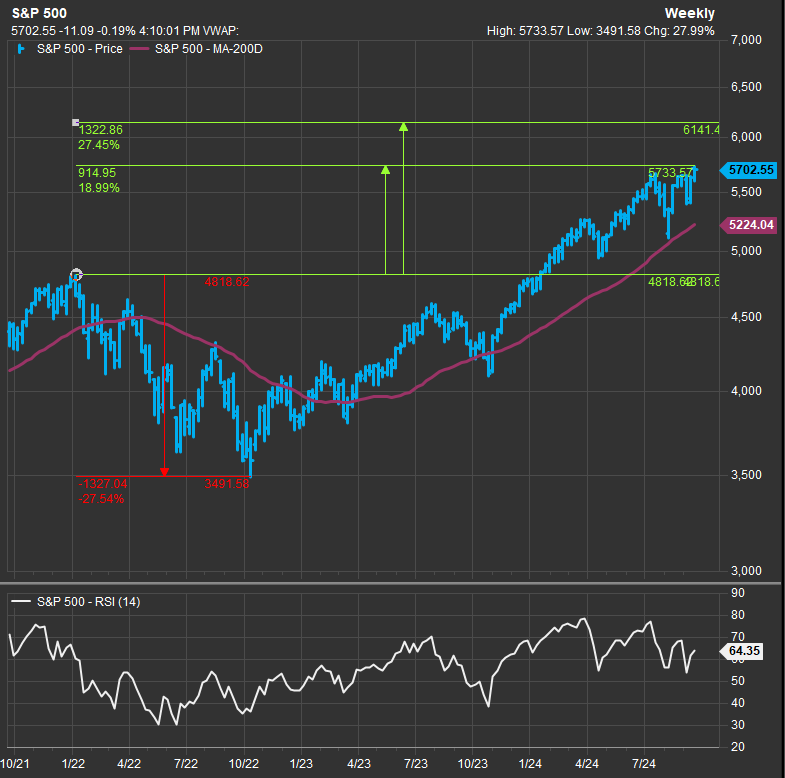Click the 4/23 date axis label

(359, 764)
